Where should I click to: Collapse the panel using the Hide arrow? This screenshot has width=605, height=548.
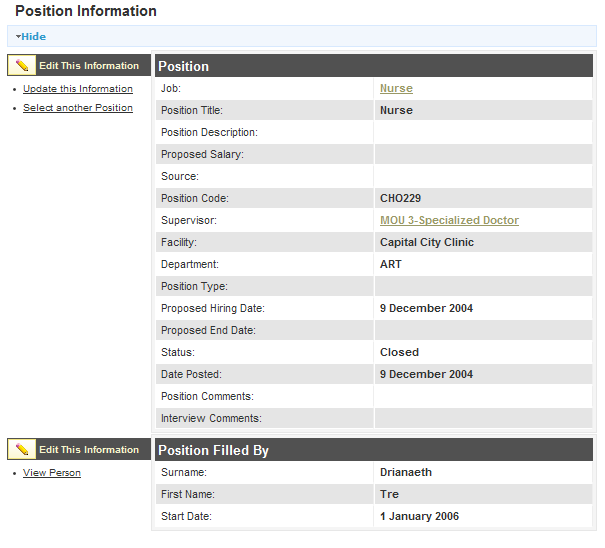pyautogui.click(x=18, y=37)
